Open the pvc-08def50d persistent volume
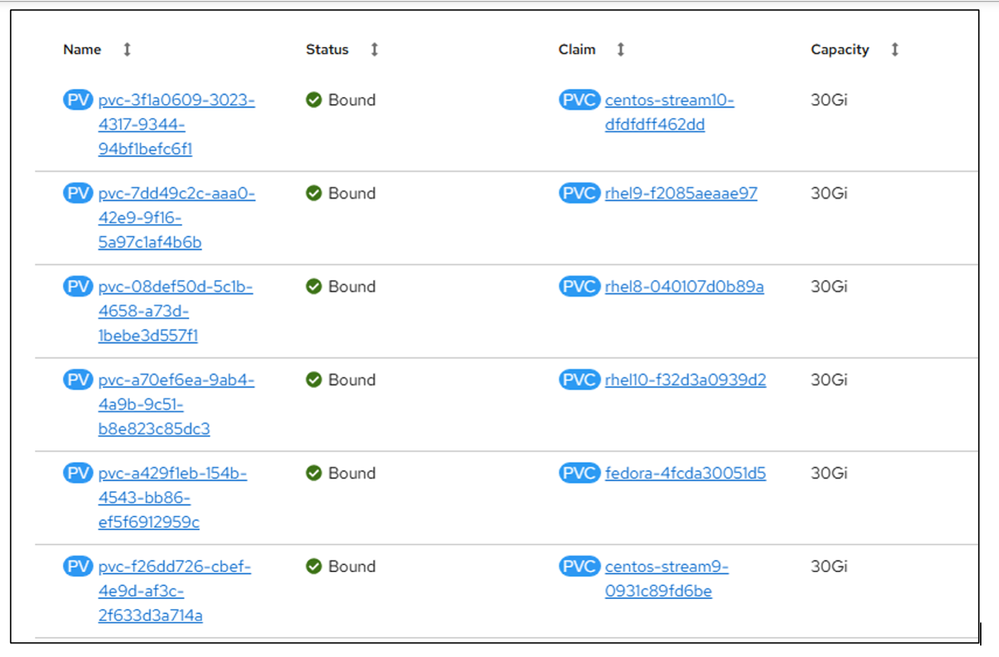 coord(173,286)
